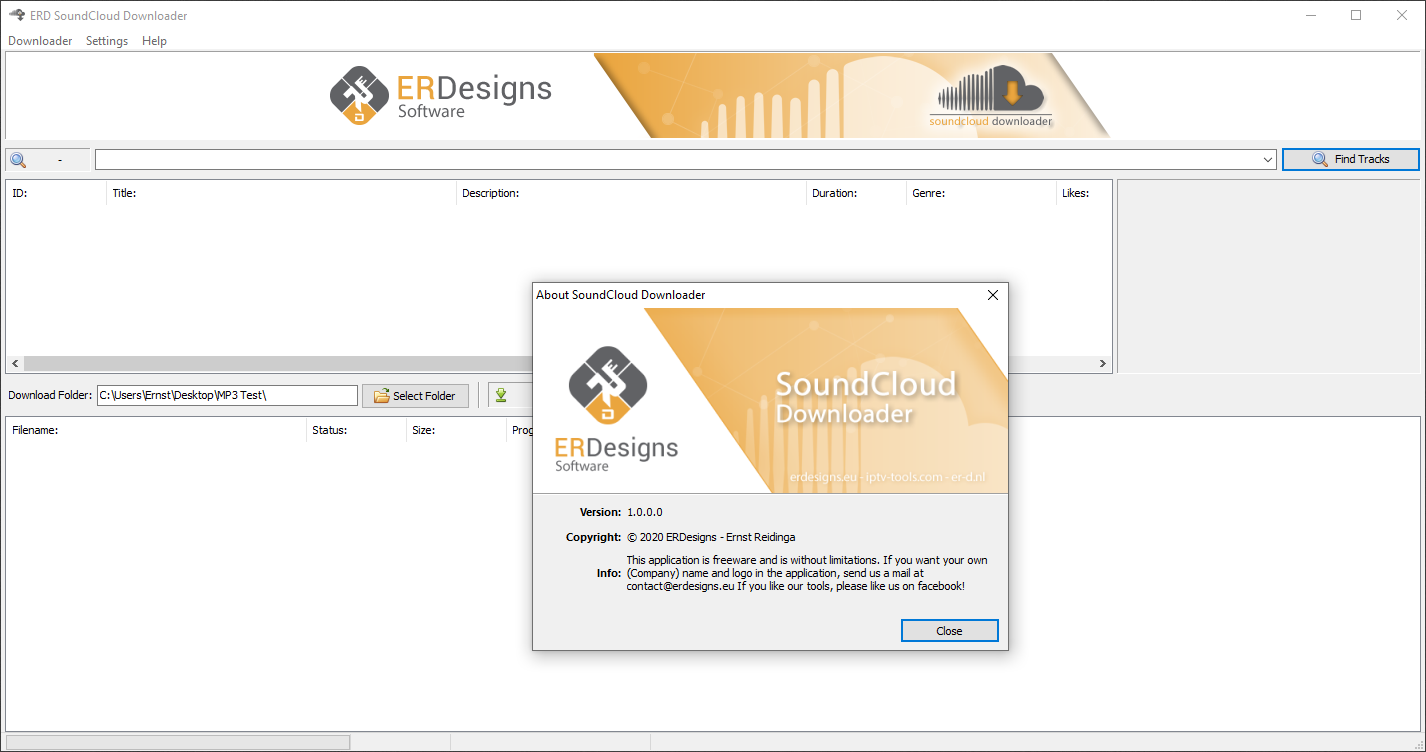Click the 'Download Folder:' label
1426x752 pixels.
(x=50, y=395)
